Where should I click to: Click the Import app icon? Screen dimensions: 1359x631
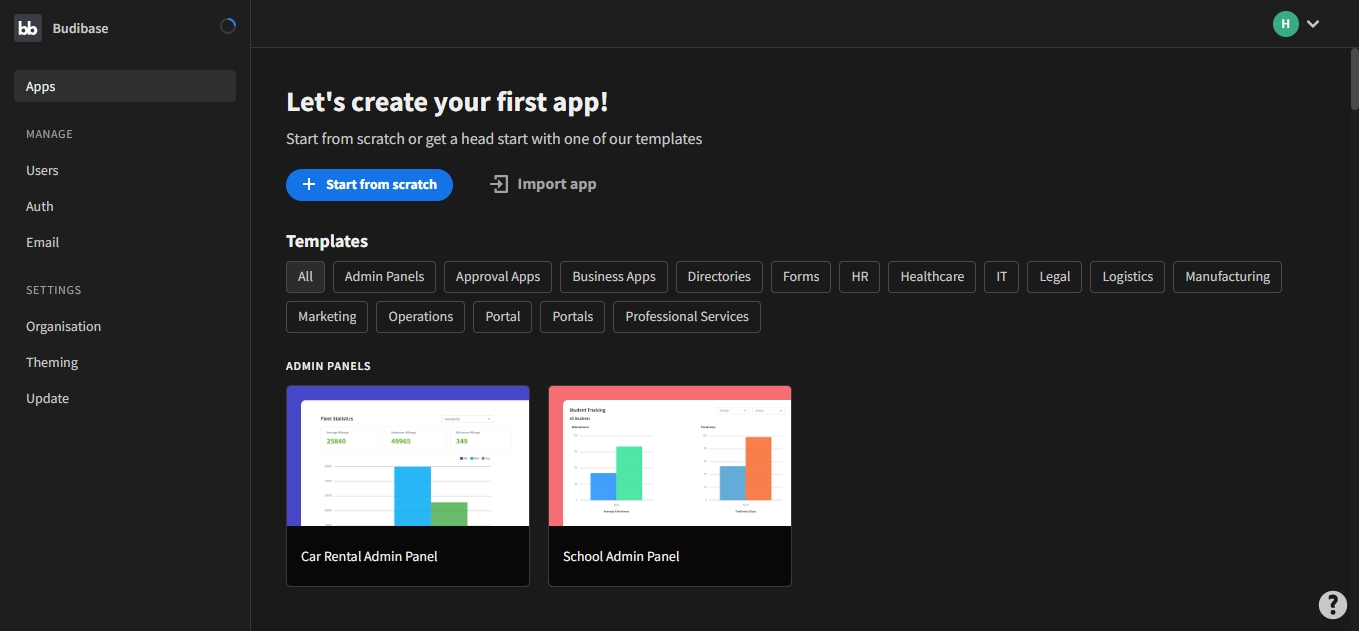point(499,184)
